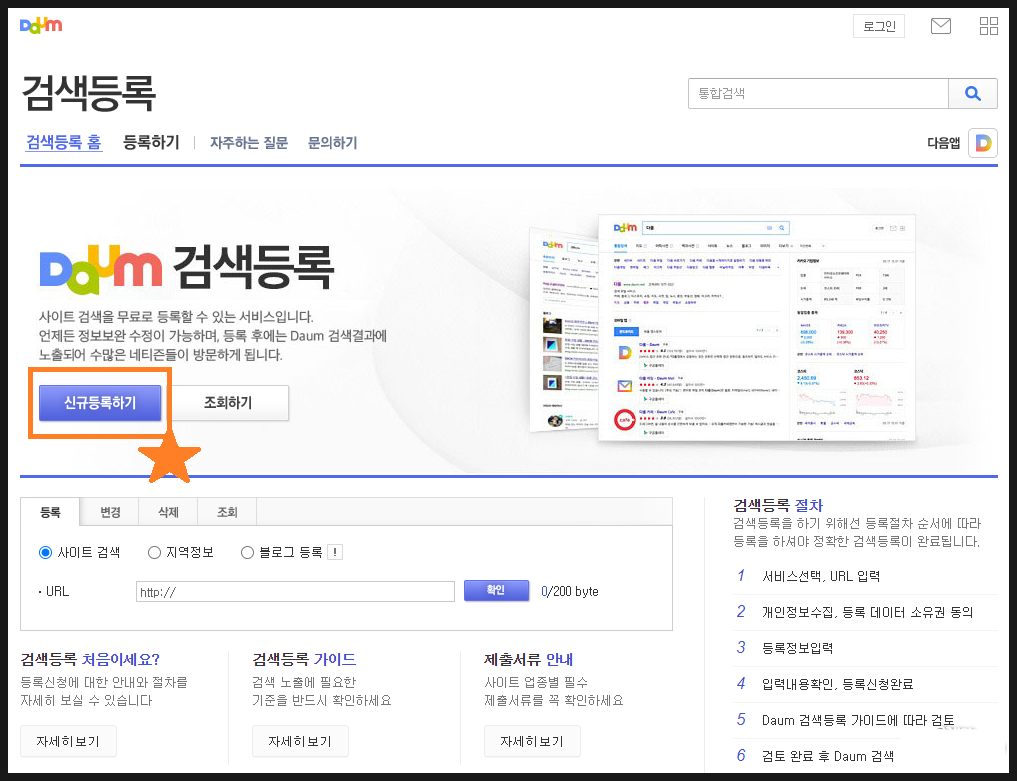
Task: Open the 검색등록 홈 menu
Action: [64, 142]
